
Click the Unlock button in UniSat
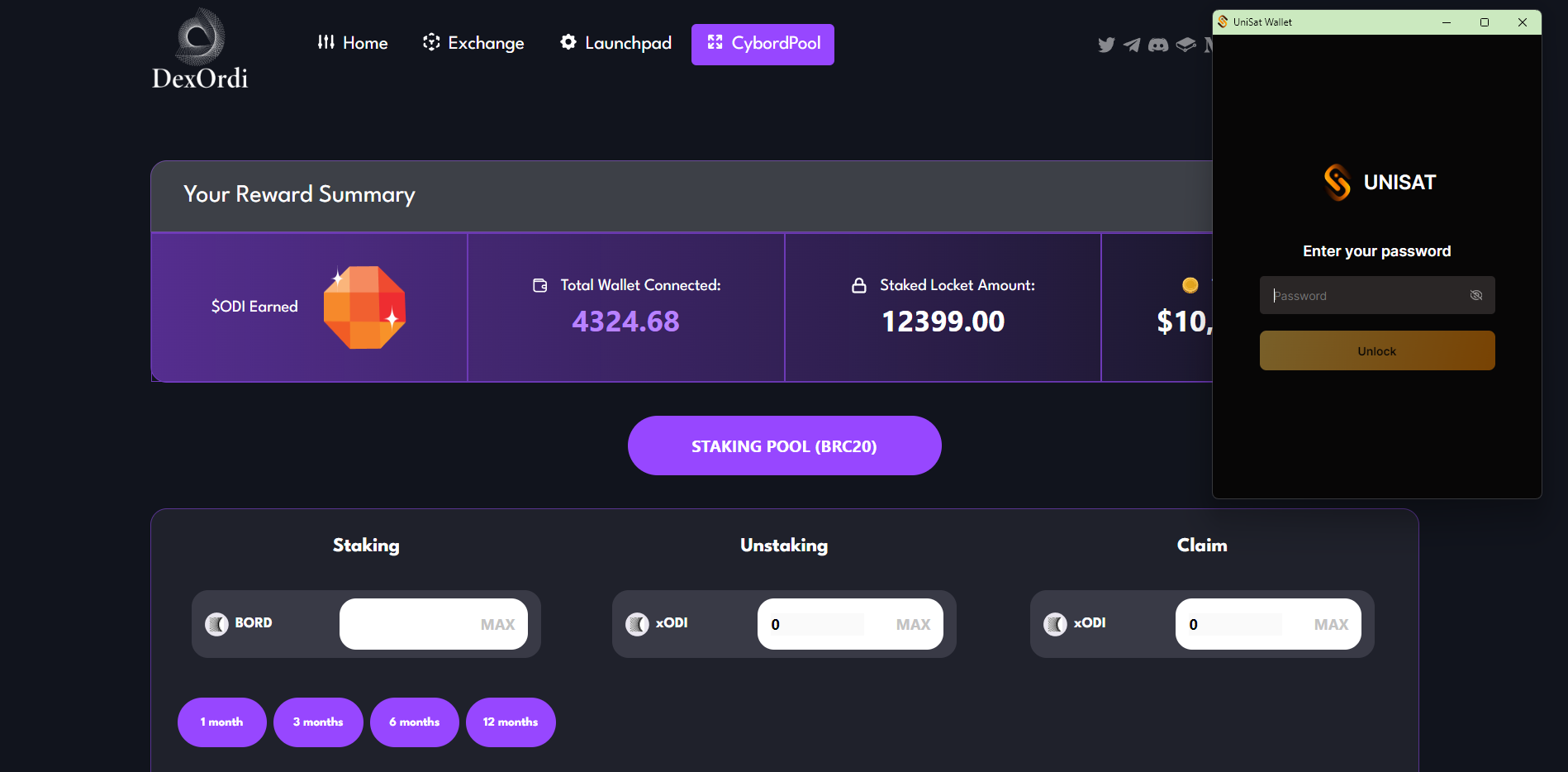coord(1377,350)
